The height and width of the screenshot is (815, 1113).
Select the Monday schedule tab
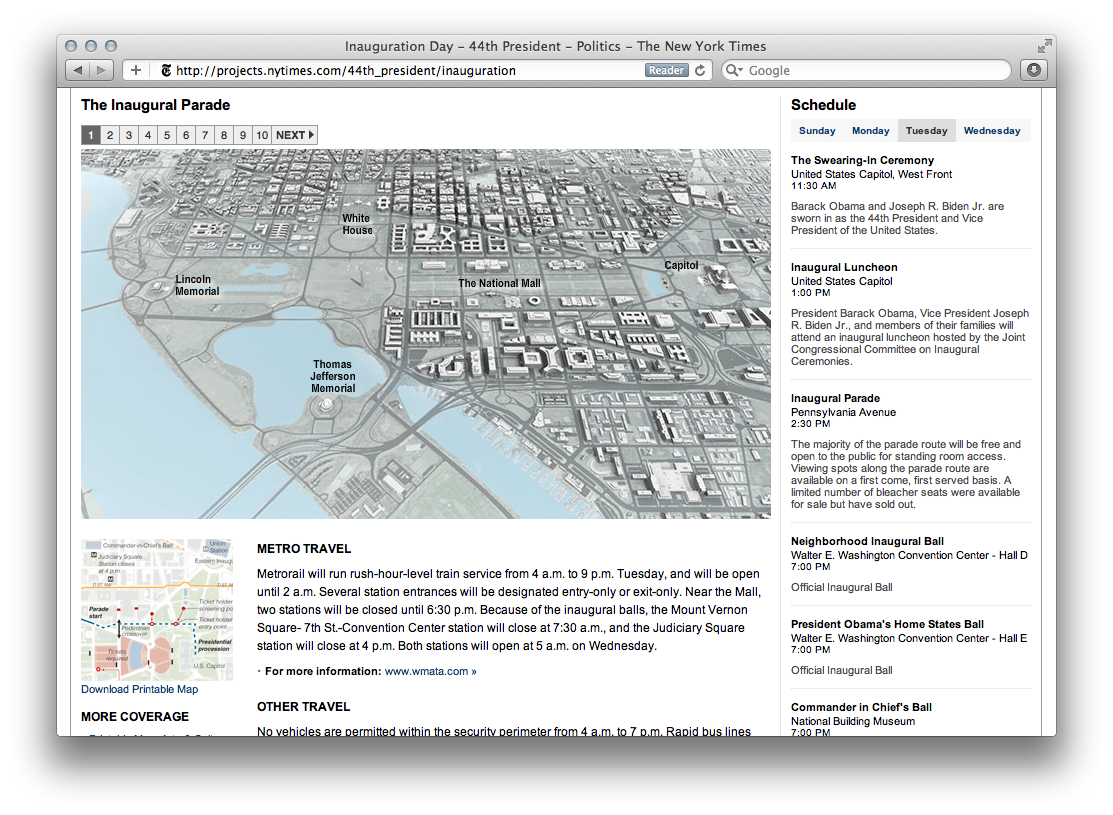tap(870, 131)
